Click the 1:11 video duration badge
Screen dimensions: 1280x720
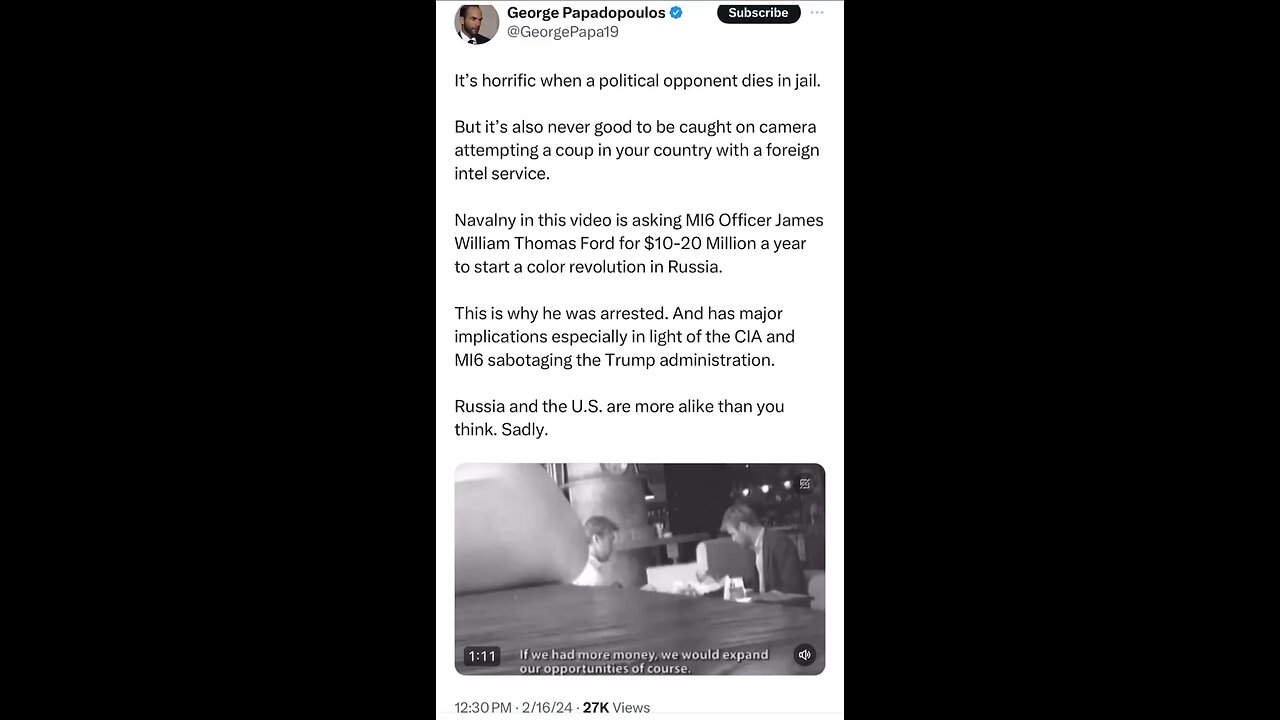[x=482, y=656]
